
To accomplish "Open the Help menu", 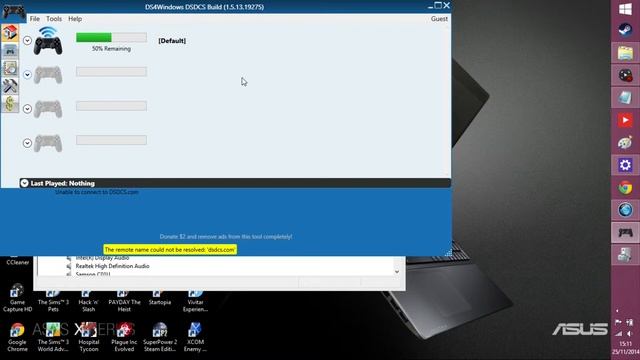I will point(75,19).
